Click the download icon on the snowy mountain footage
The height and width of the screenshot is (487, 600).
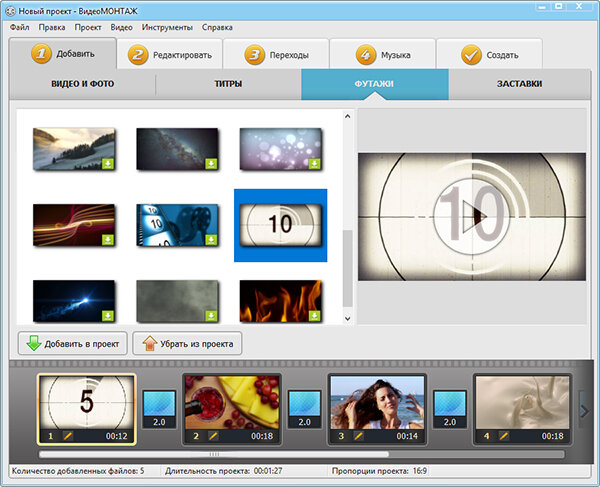[x=108, y=164]
